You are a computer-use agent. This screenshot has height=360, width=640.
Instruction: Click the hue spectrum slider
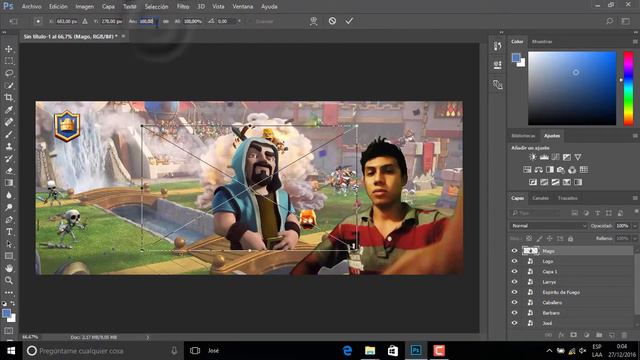pos(628,88)
